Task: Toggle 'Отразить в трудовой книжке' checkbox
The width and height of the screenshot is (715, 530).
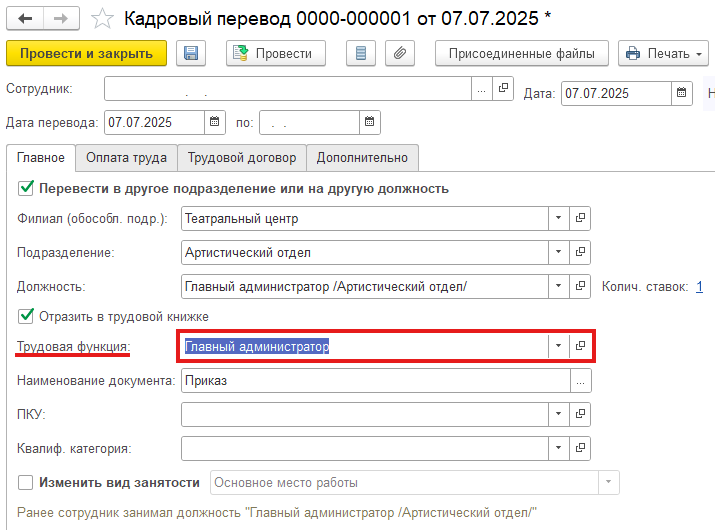Action: point(26,316)
